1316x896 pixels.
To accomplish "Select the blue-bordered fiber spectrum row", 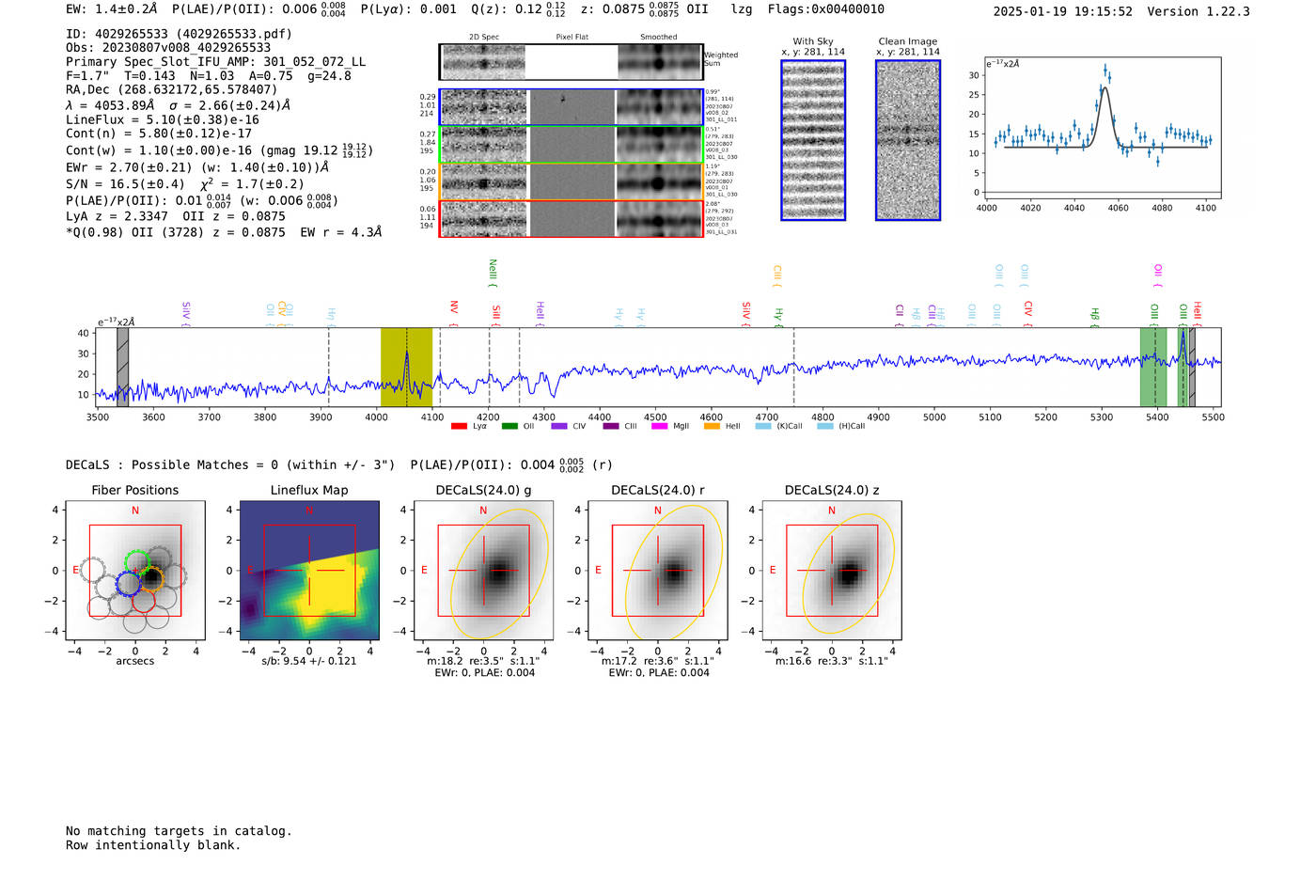I will (572, 107).
